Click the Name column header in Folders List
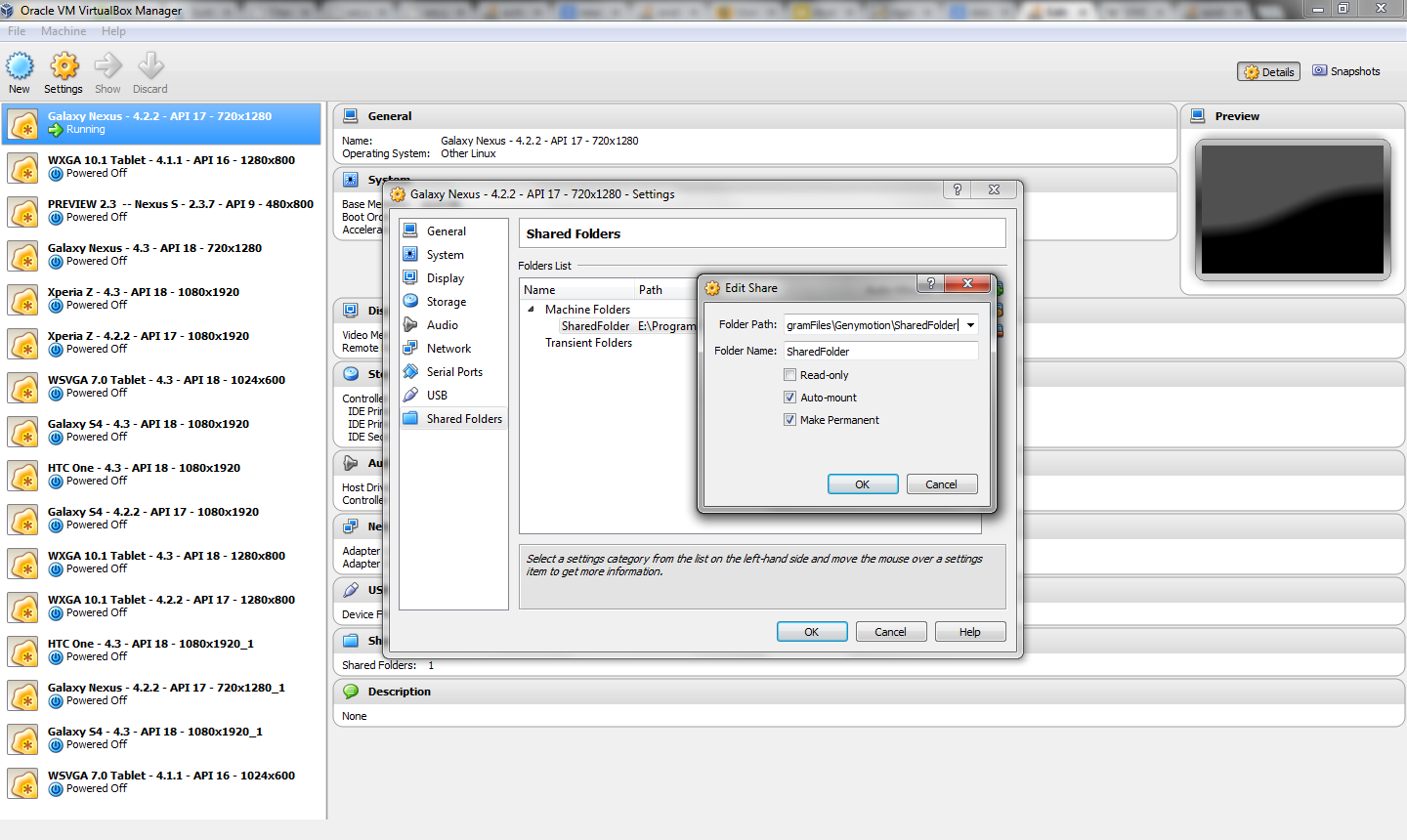1407x840 pixels. pos(577,290)
